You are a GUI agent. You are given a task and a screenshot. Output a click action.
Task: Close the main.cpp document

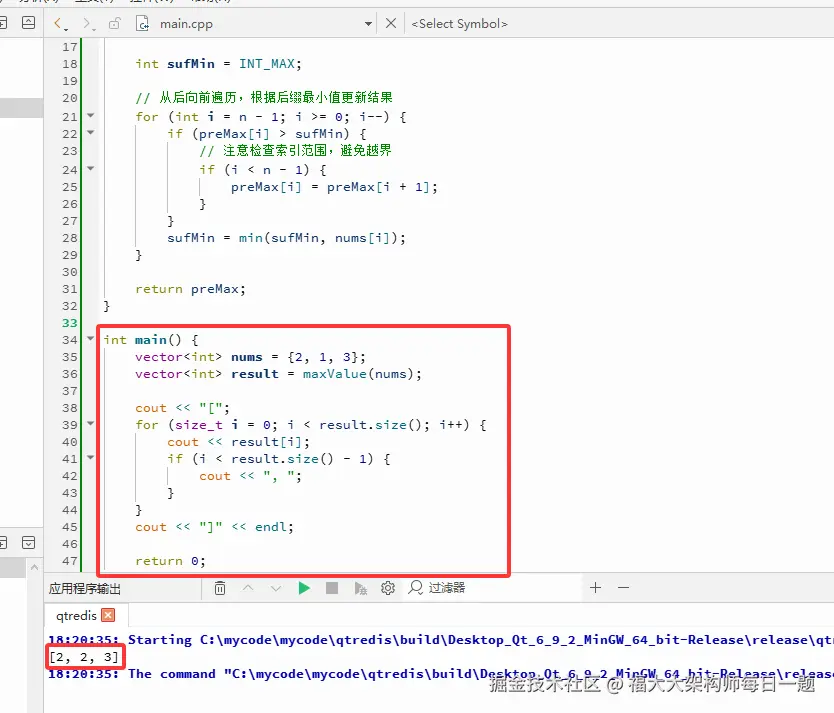[390, 23]
